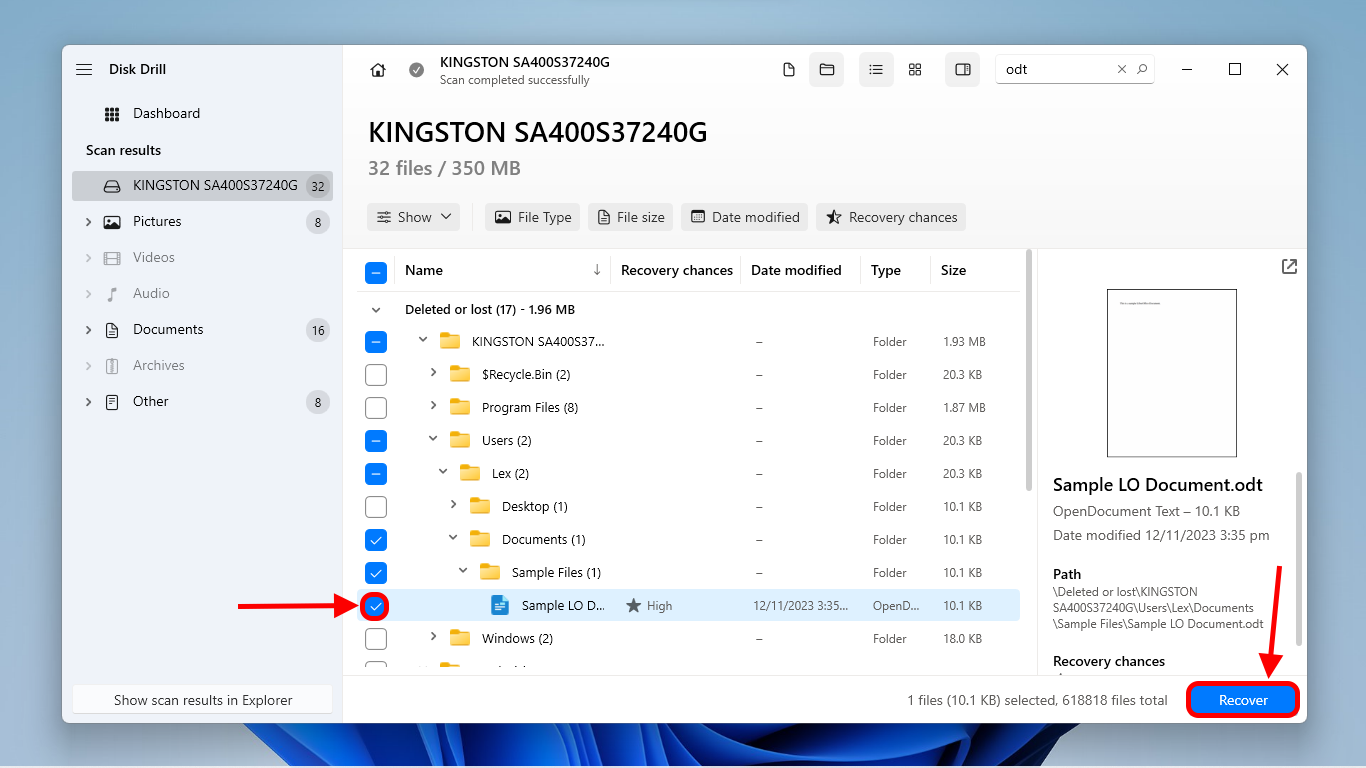Click the file list vertical scrollbar
Screen dimensions: 1366x768
1029,370
